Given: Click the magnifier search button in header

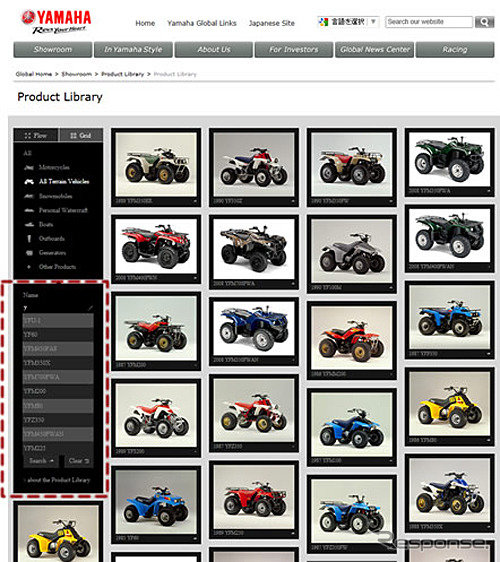Looking at the screenshot, I should pos(484,22).
